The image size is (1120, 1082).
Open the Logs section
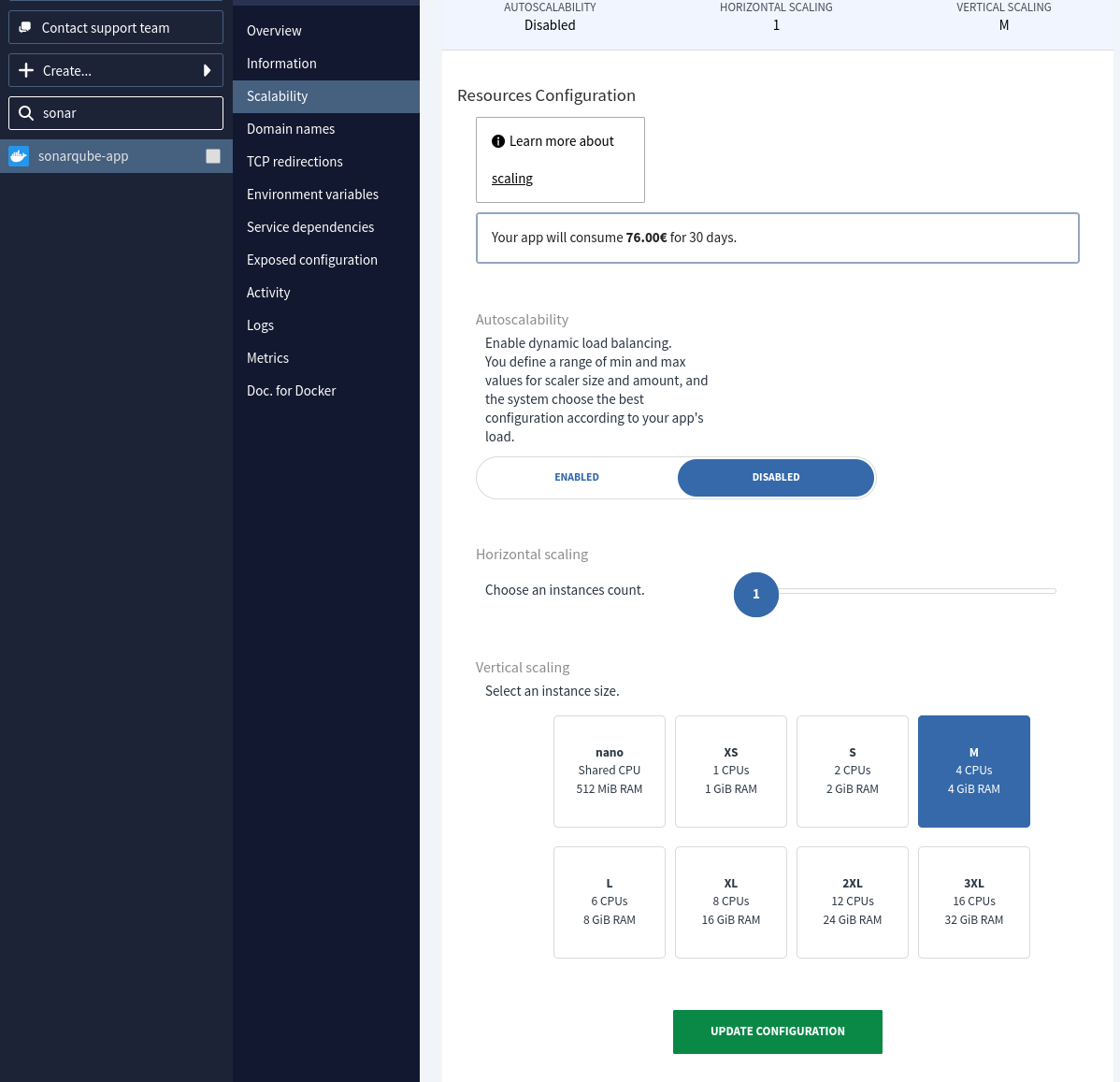[x=260, y=325]
